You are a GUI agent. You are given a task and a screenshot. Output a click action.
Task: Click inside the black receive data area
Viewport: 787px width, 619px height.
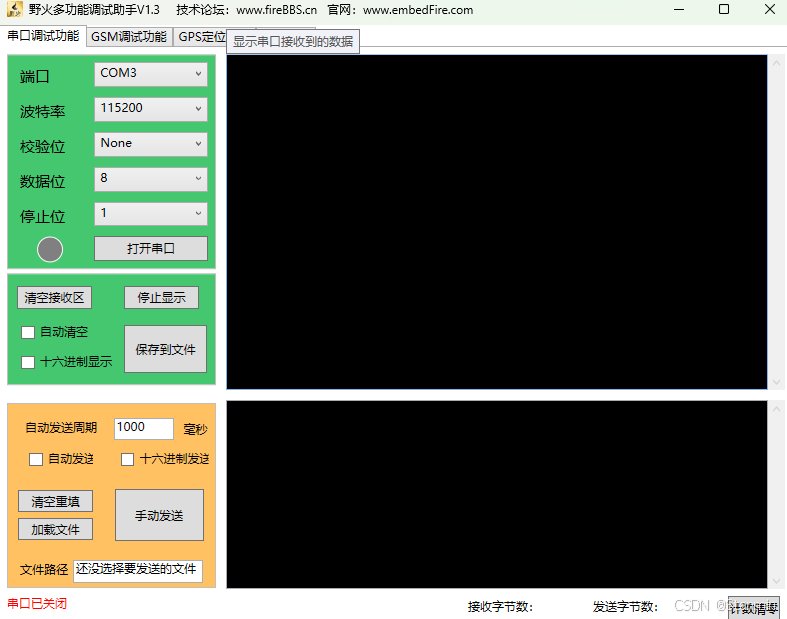[497, 222]
